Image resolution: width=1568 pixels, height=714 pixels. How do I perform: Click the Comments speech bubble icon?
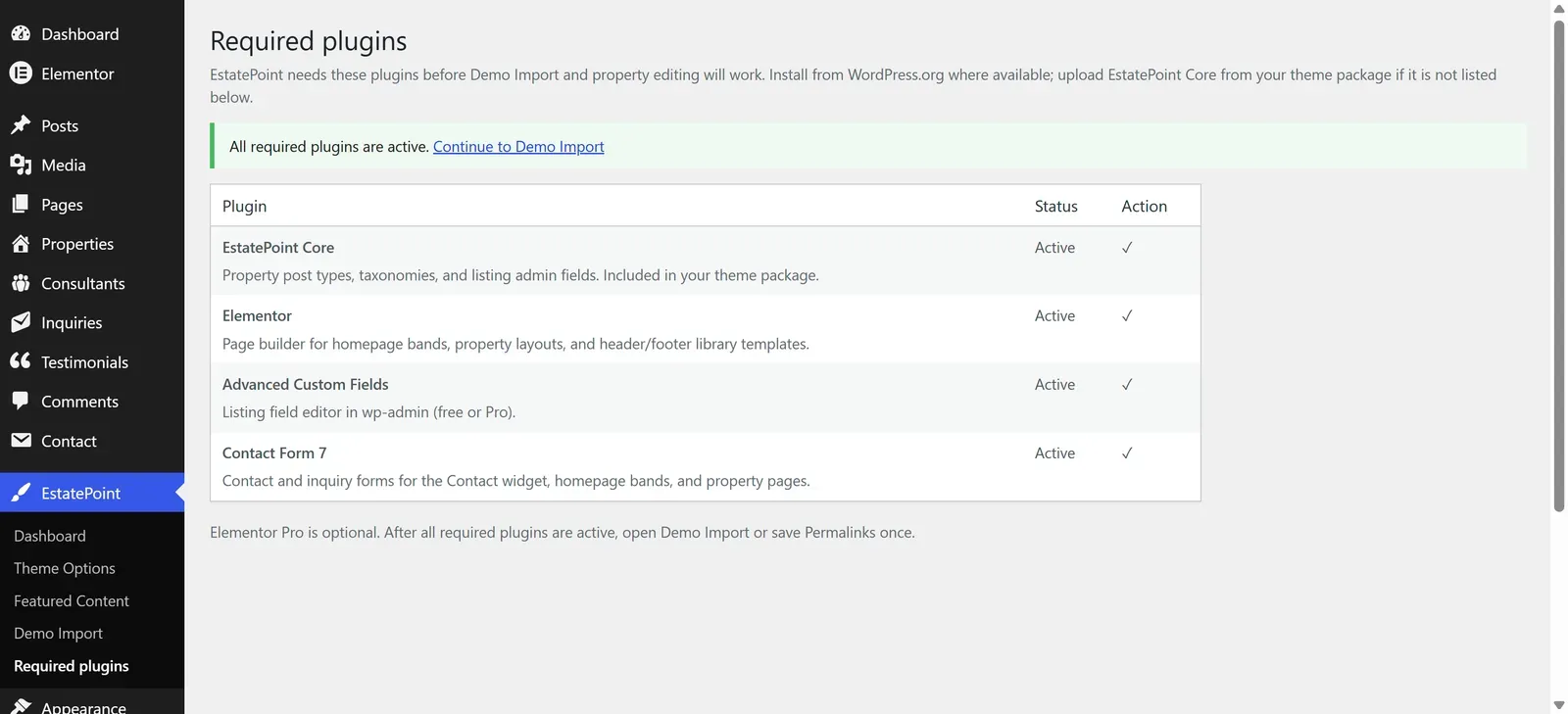click(21, 401)
